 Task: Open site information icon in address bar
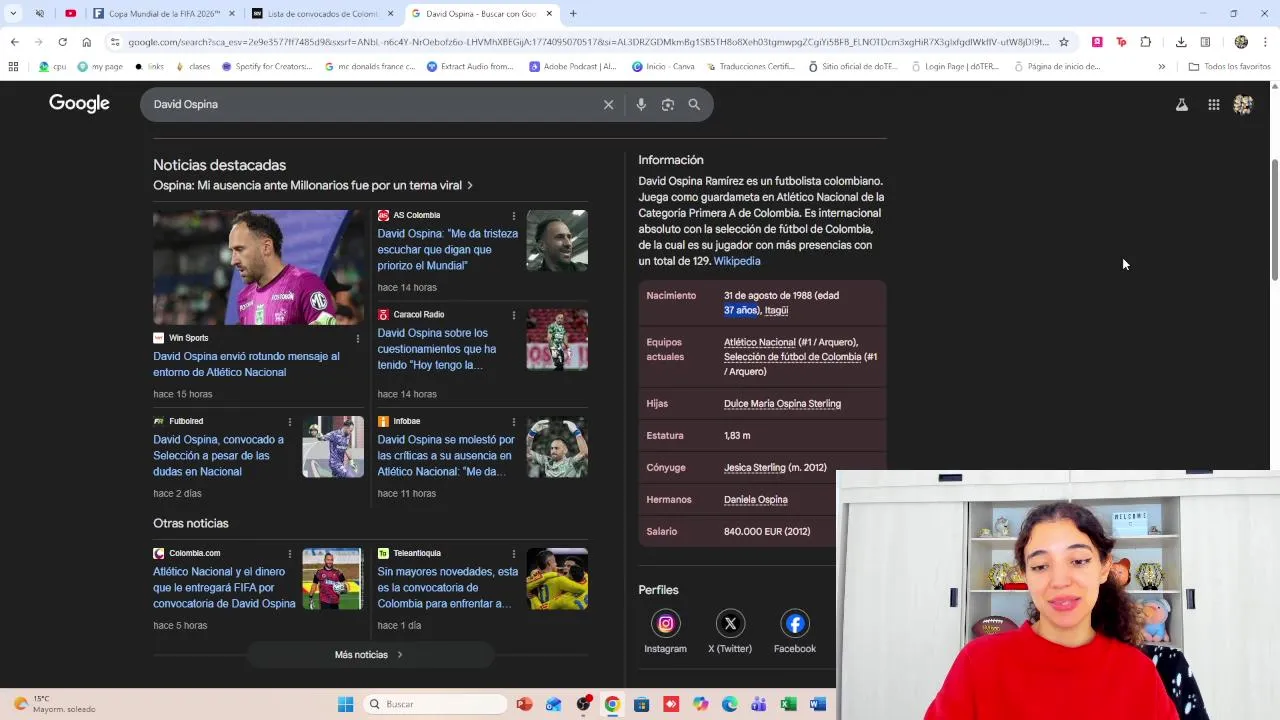[115, 42]
